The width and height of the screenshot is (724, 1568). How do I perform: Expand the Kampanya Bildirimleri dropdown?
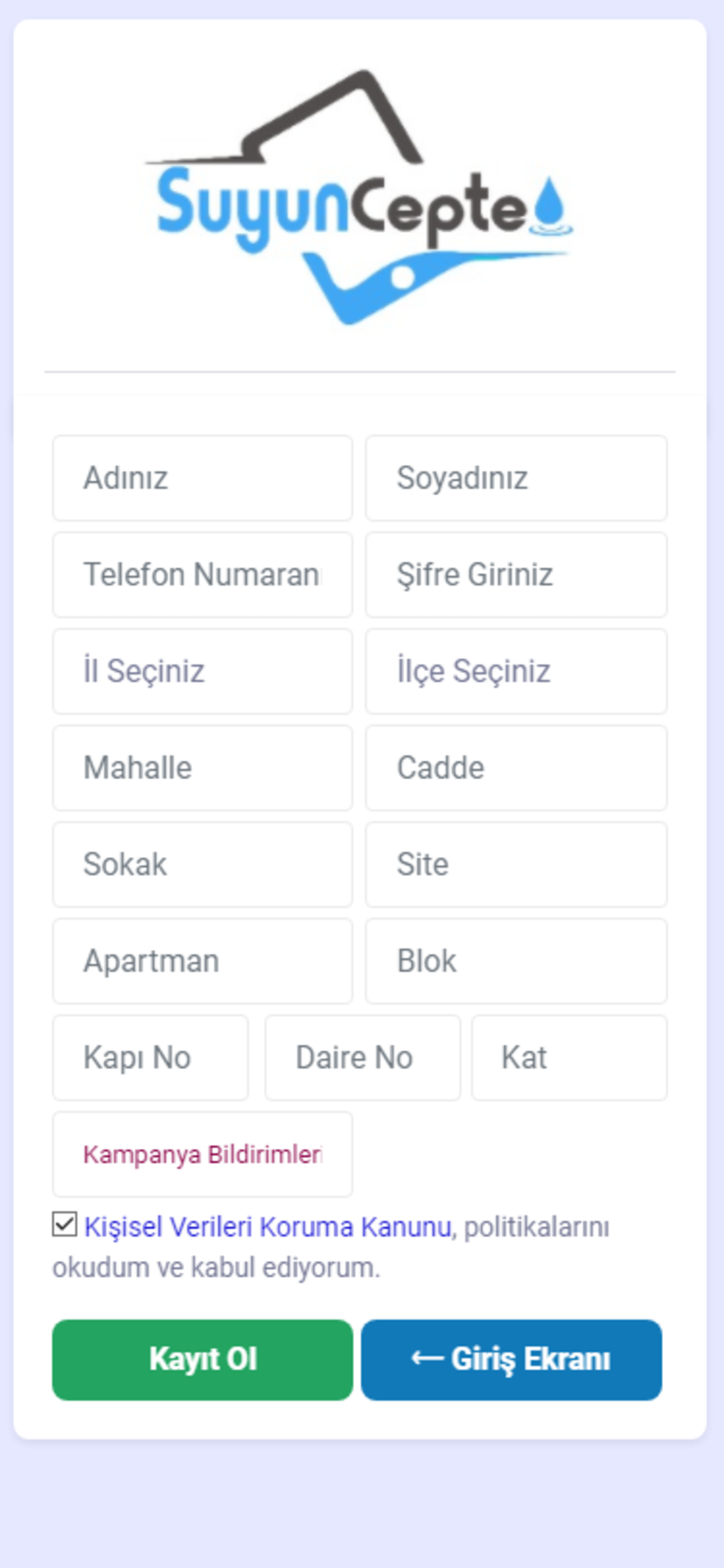pos(203,1154)
